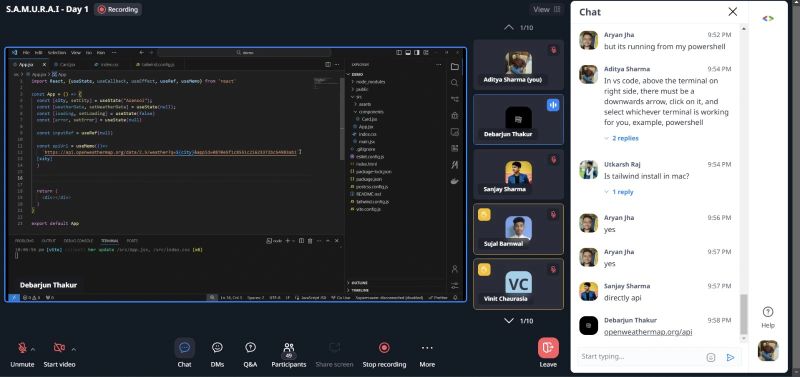The image size is (800, 377).
Task: Expand node_modules folder in shared VS Code explorer
Action: pyautogui.click(x=369, y=82)
